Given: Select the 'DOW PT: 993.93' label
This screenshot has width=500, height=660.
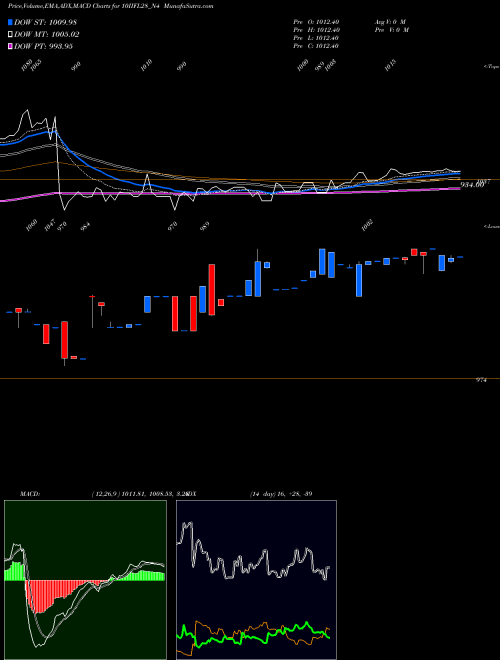Looking at the screenshot, I should (x=44, y=46).
